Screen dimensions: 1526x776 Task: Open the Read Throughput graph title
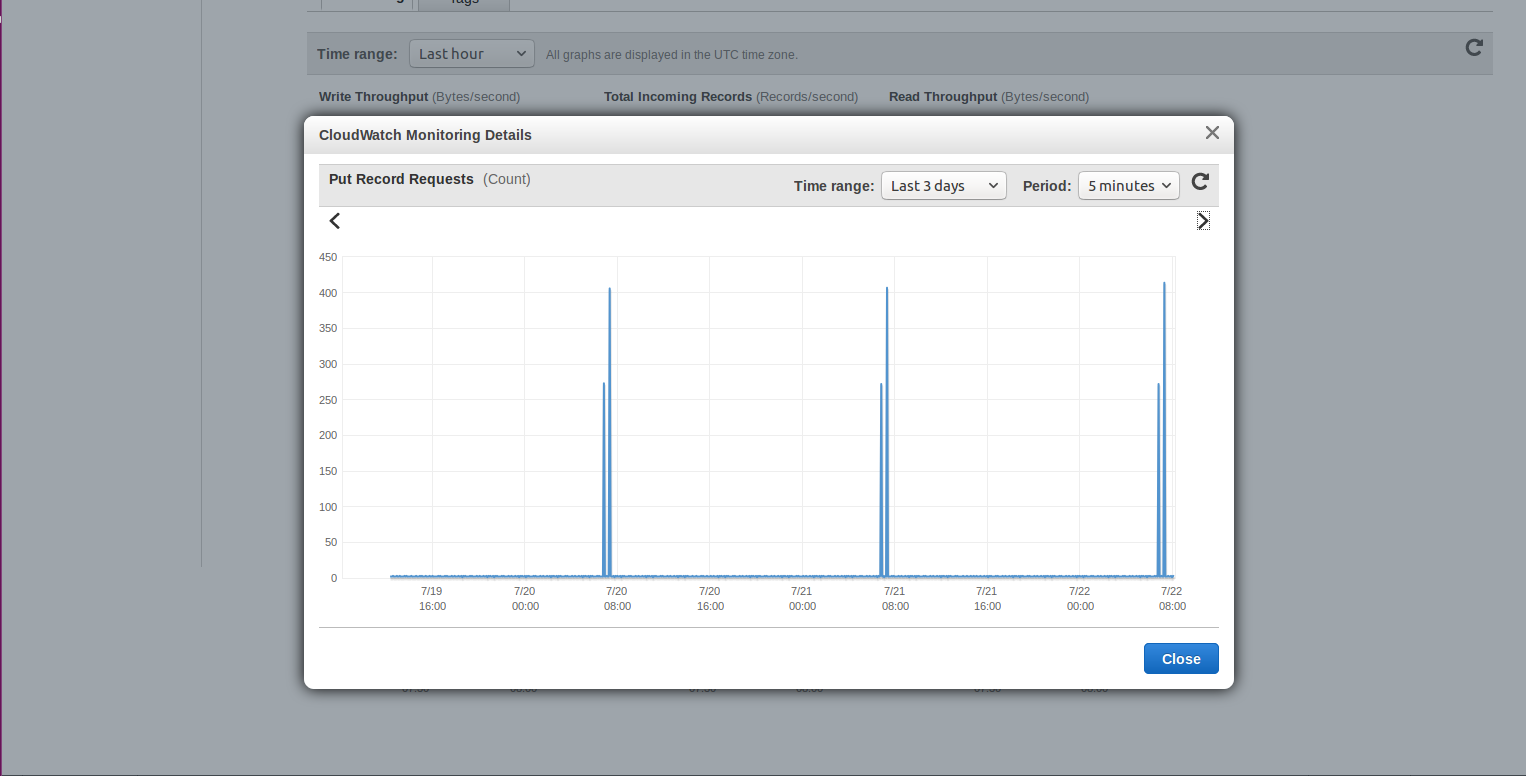(942, 97)
